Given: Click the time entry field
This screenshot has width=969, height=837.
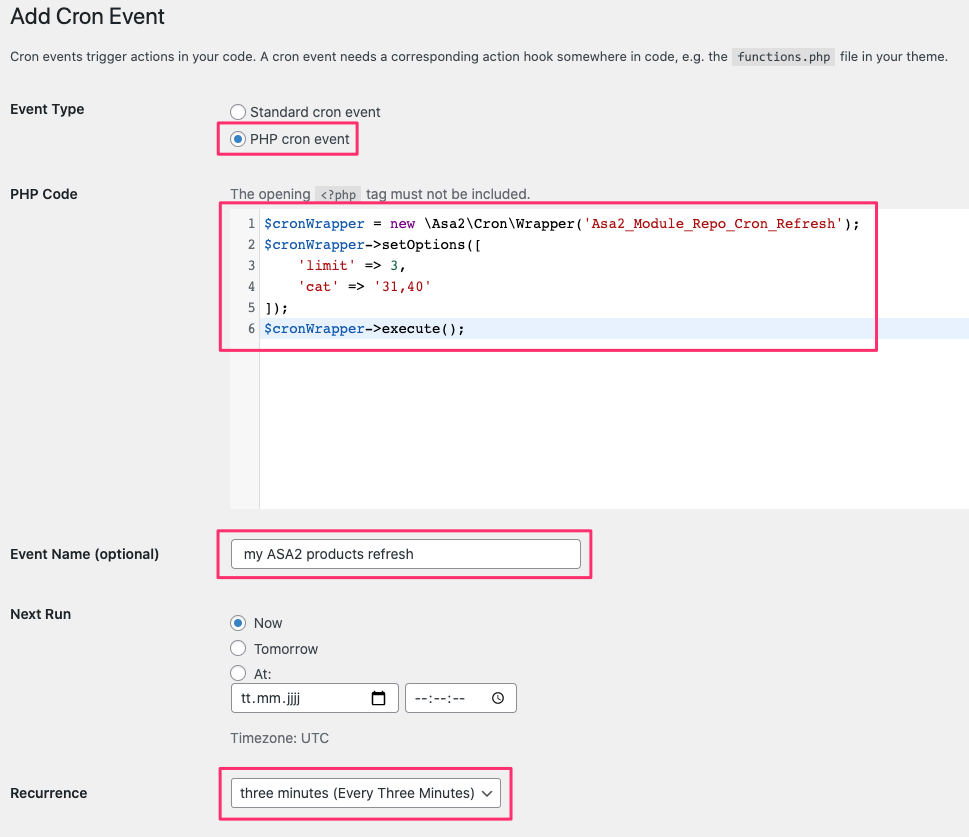Looking at the screenshot, I should 445,697.
